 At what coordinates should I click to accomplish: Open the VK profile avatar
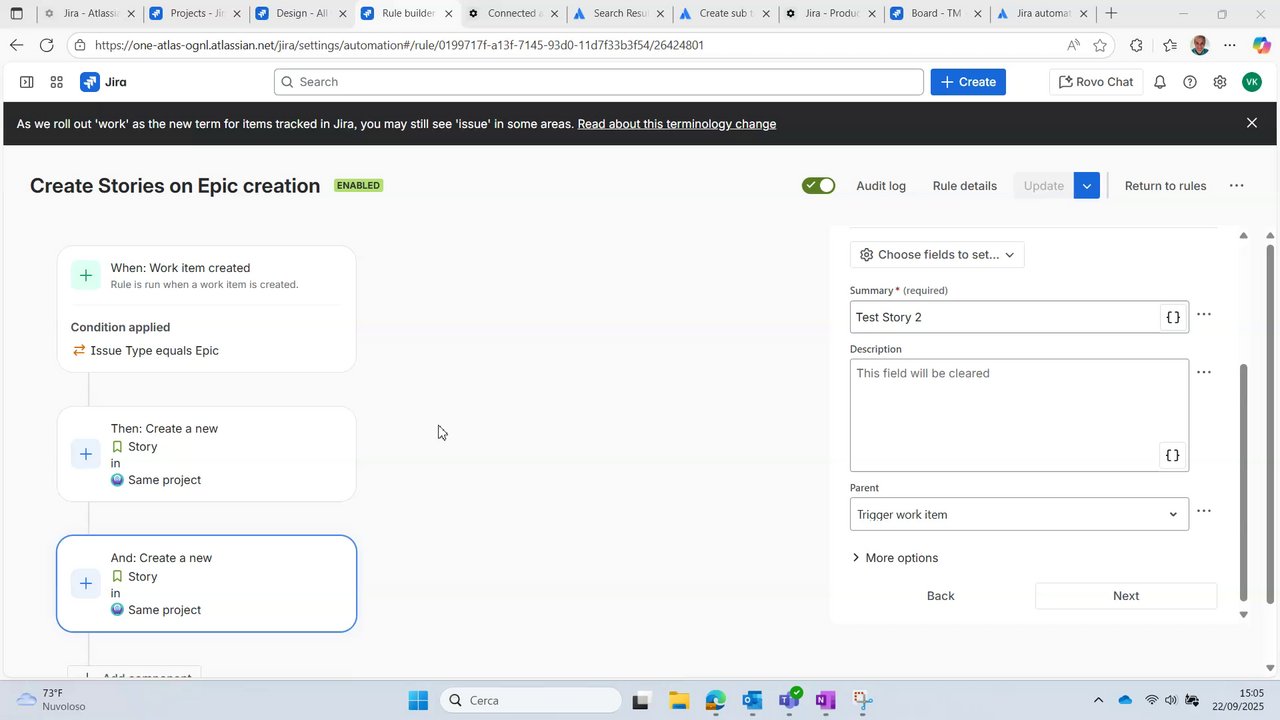(x=1252, y=82)
